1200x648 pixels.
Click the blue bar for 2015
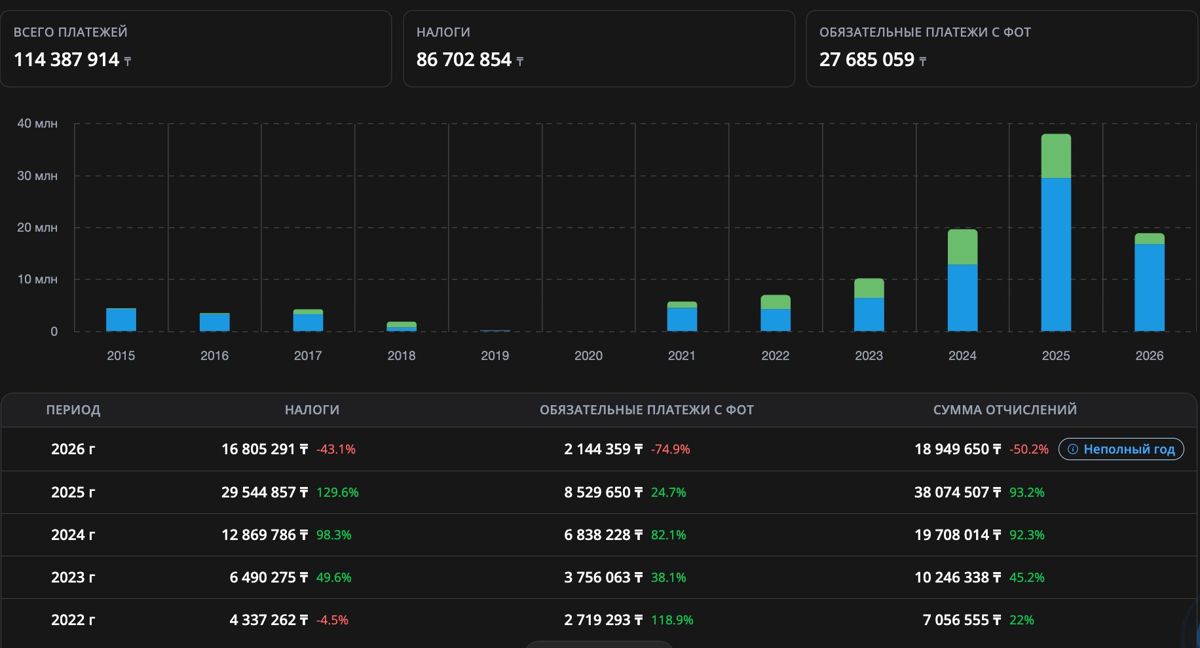pos(121,319)
